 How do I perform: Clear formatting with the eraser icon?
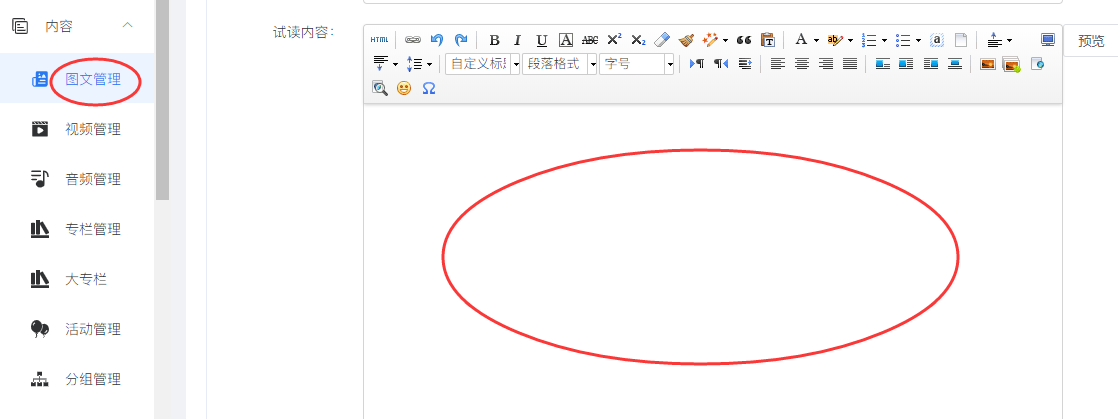662,40
